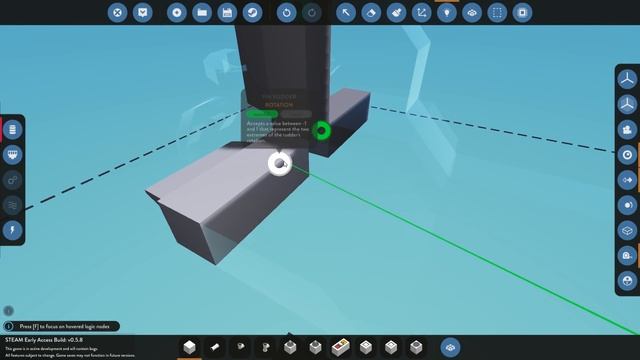Toggle the arrow direction icon in the right panel
The height and width of the screenshot is (360, 640).
coord(627,180)
